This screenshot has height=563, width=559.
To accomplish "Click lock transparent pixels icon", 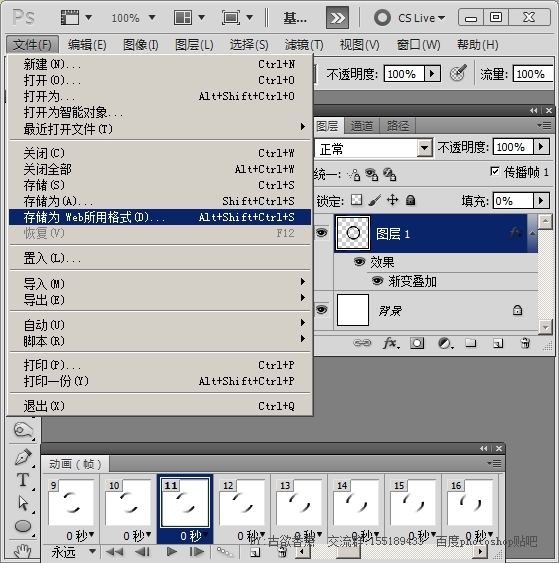I will coord(356,200).
